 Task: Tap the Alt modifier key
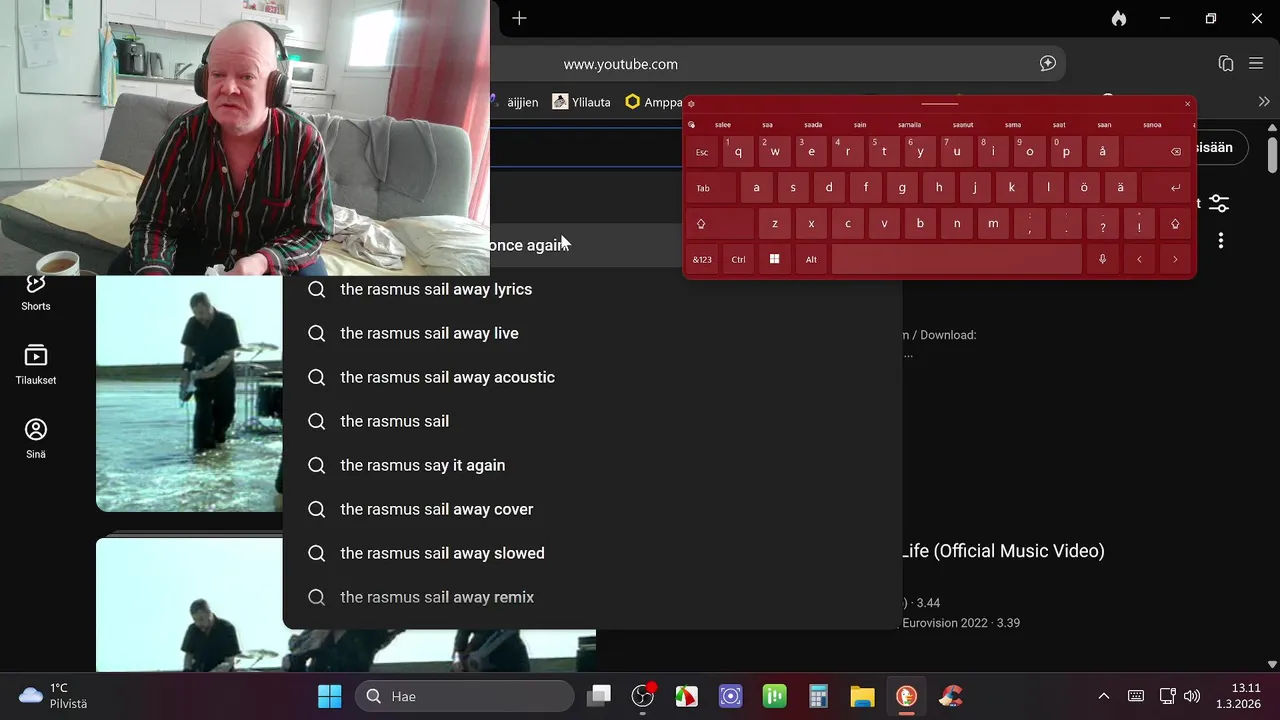click(x=811, y=259)
